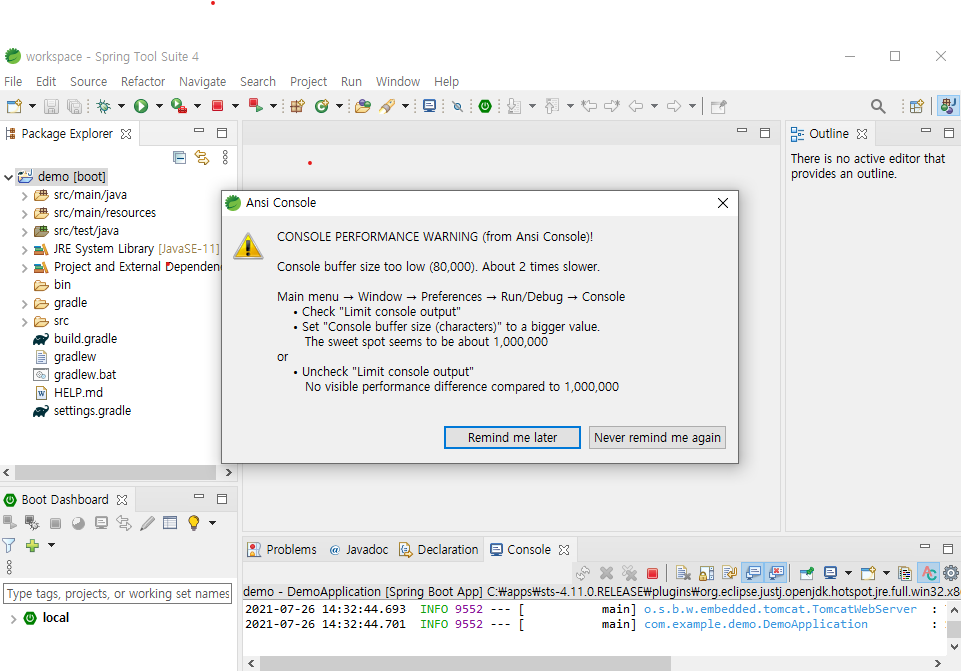
Task: Click the New Java Package toolbar icon
Action: coord(297,106)
